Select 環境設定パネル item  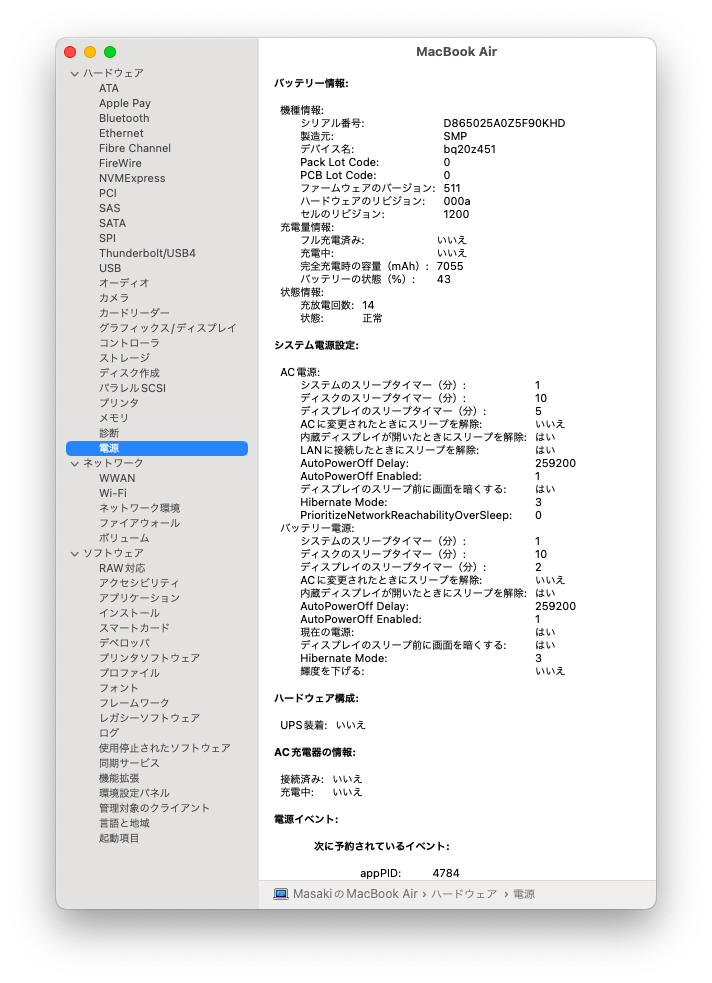tap(134, 794)
